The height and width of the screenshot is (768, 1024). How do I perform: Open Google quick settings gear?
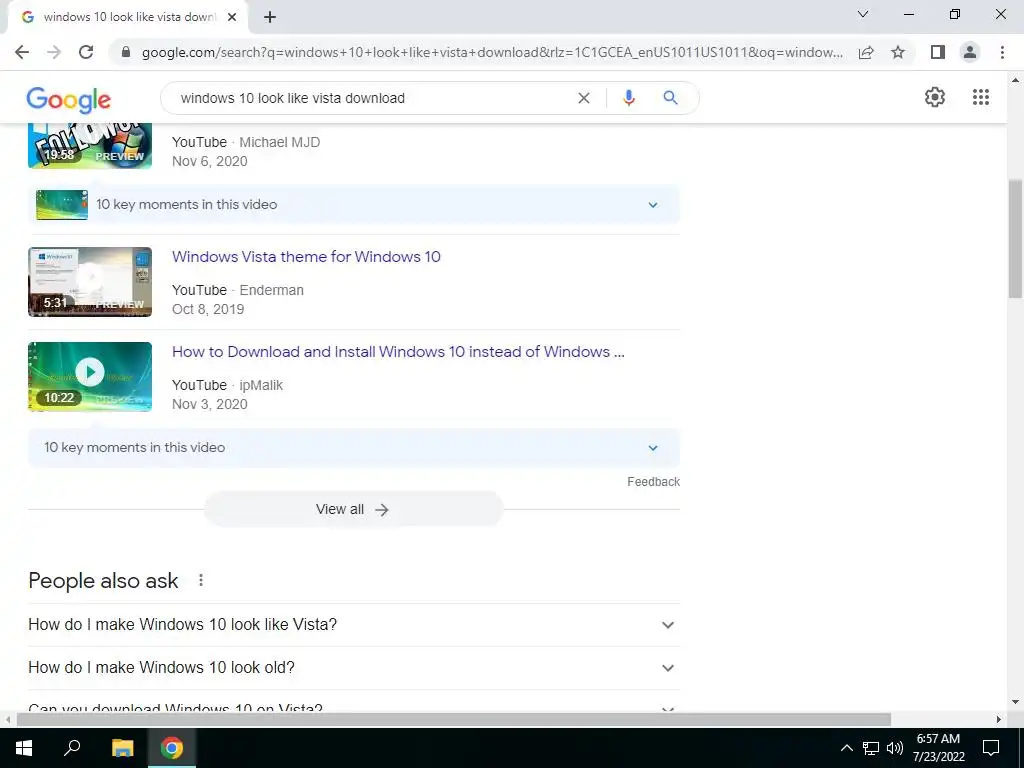point(935,97)
